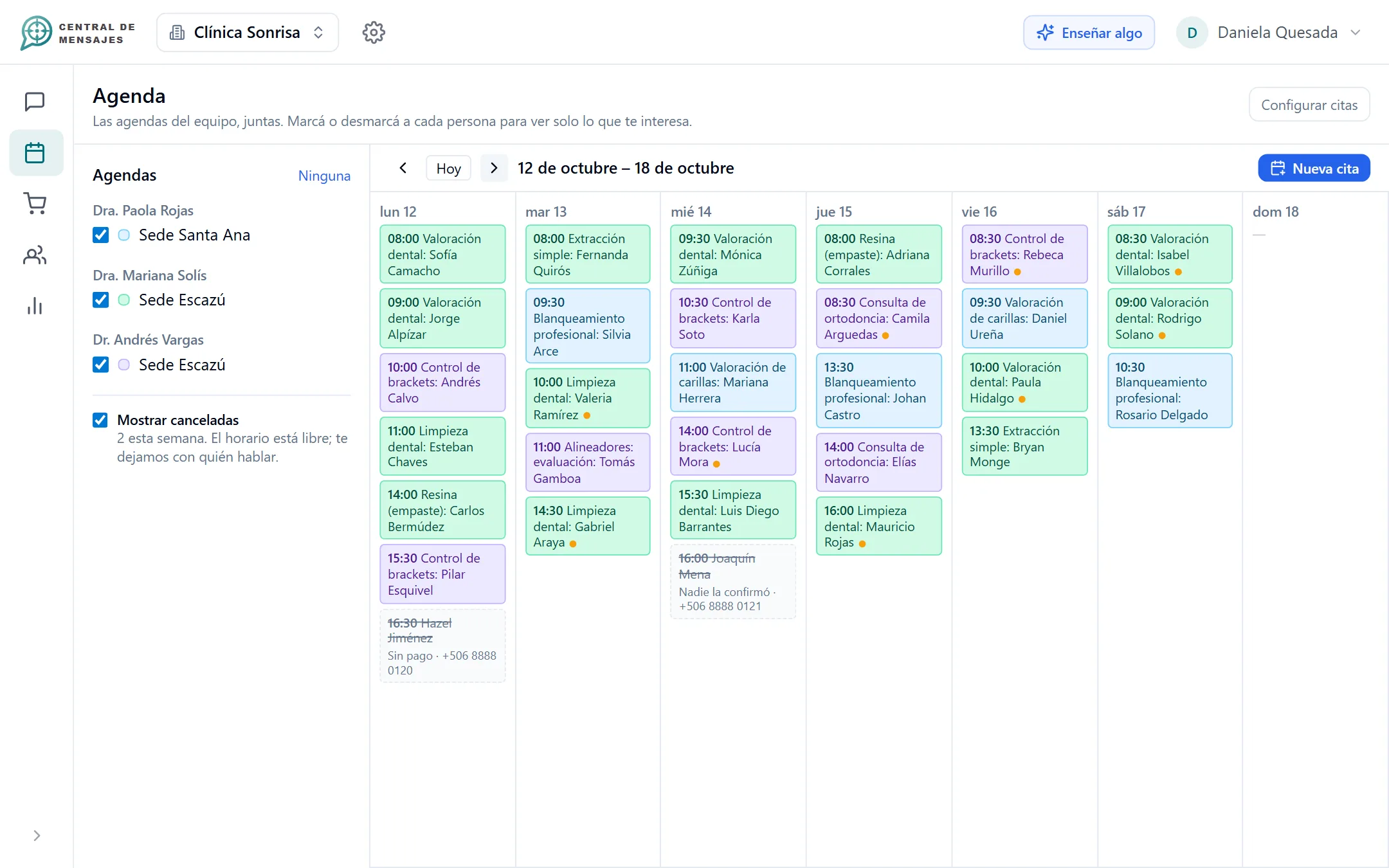Image resolution: width=1389 pixels, height=868 pixels.
Task: Click Ninguna to deselect all agendas
Action: 324,176
